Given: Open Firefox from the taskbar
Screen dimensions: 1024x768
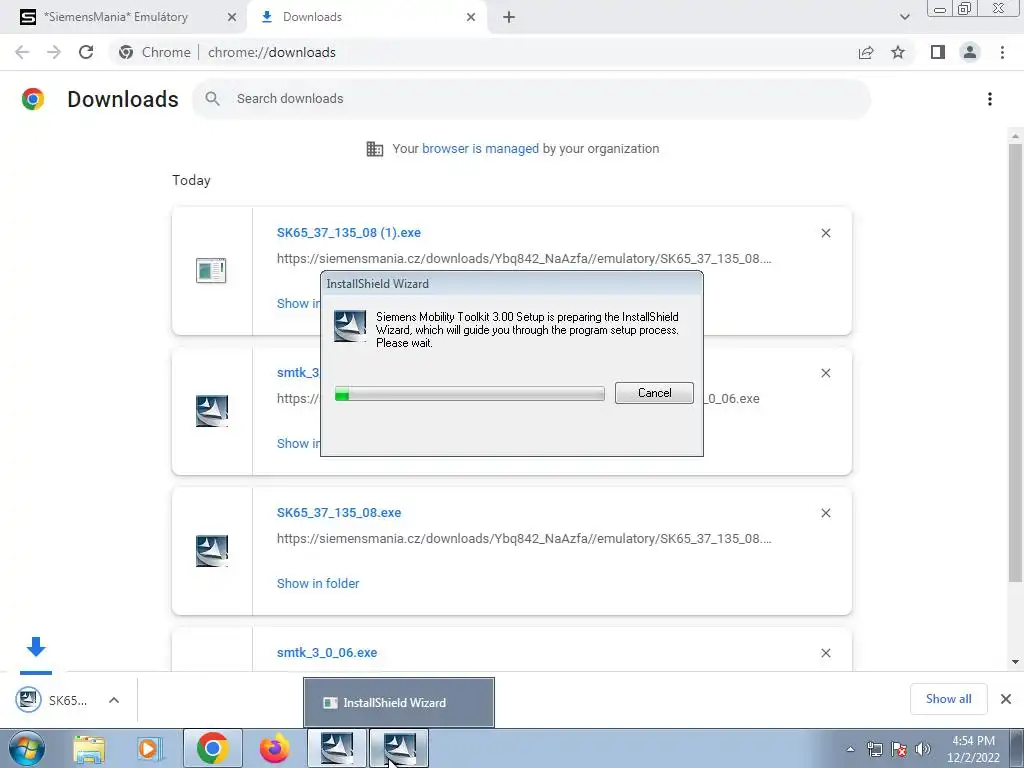Looking at the screenshot, I should pos(274,748).
